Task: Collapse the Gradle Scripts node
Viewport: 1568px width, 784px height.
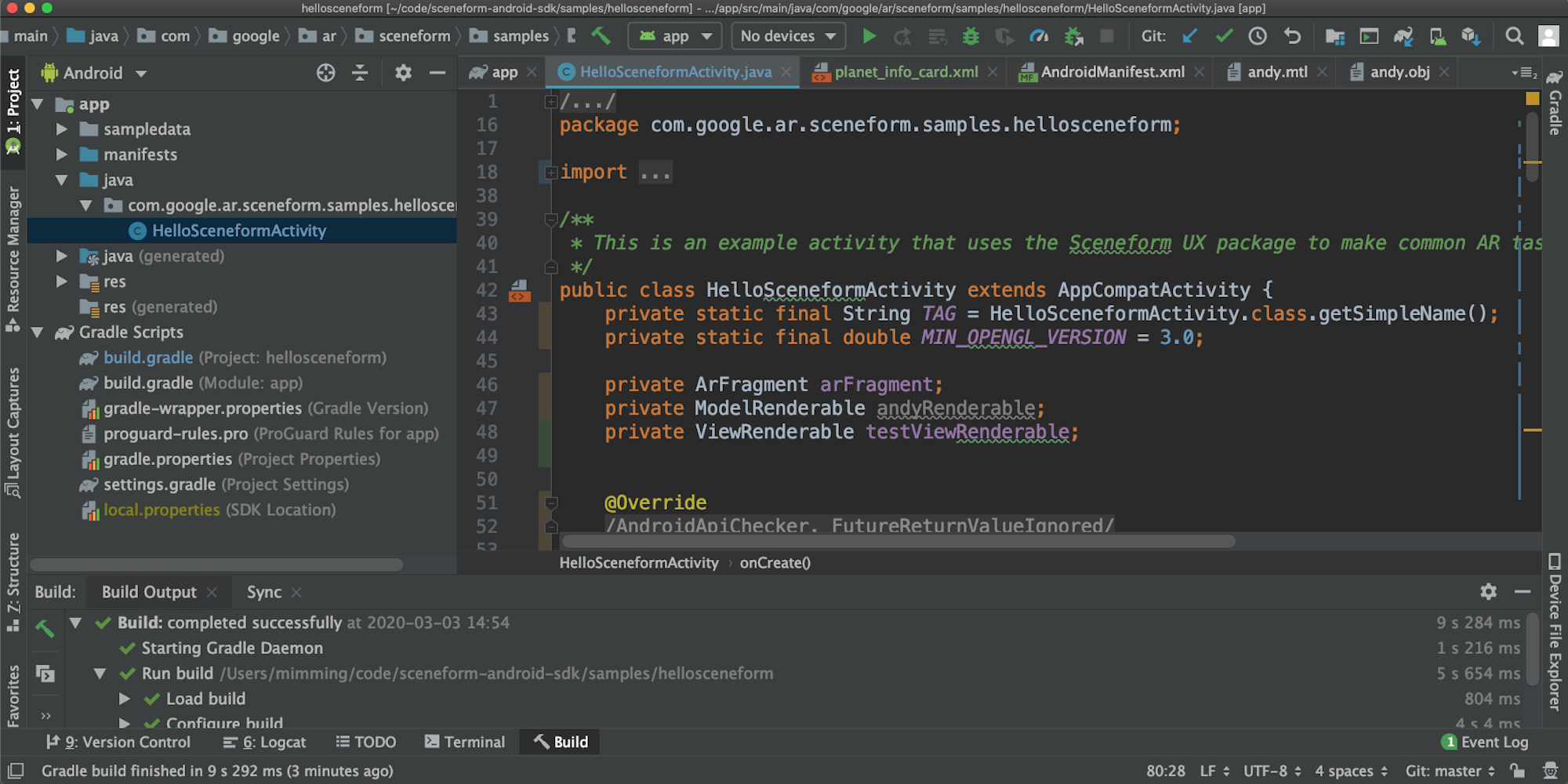Action: click(x=37, y=332)
